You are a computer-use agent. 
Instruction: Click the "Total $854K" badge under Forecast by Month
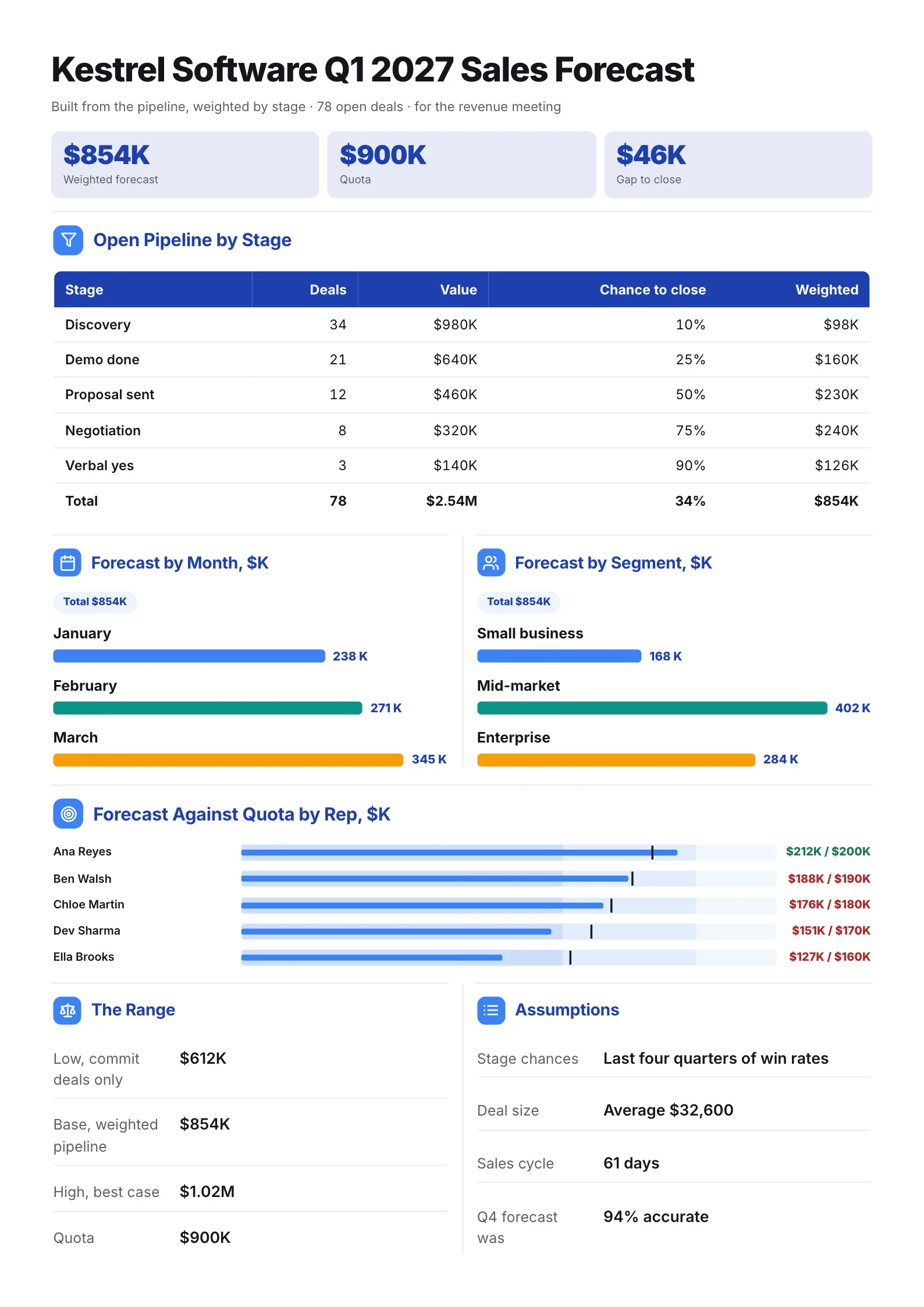[95, 602]
